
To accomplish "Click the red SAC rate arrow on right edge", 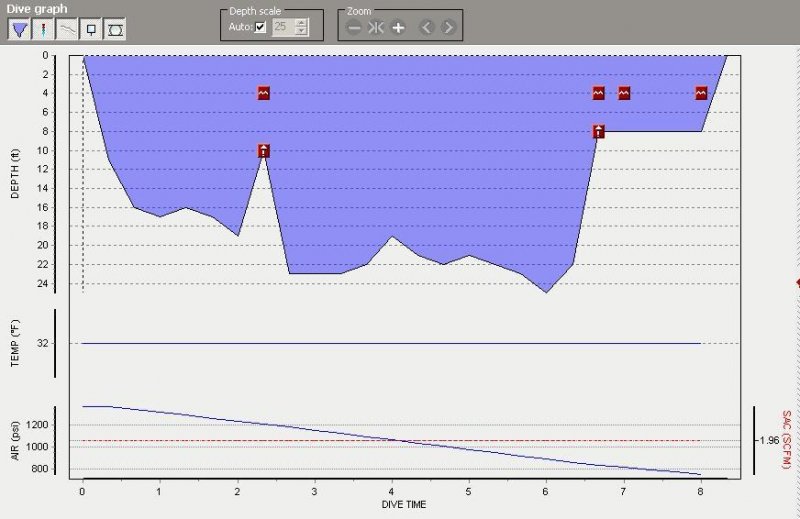I will point(796,283).
